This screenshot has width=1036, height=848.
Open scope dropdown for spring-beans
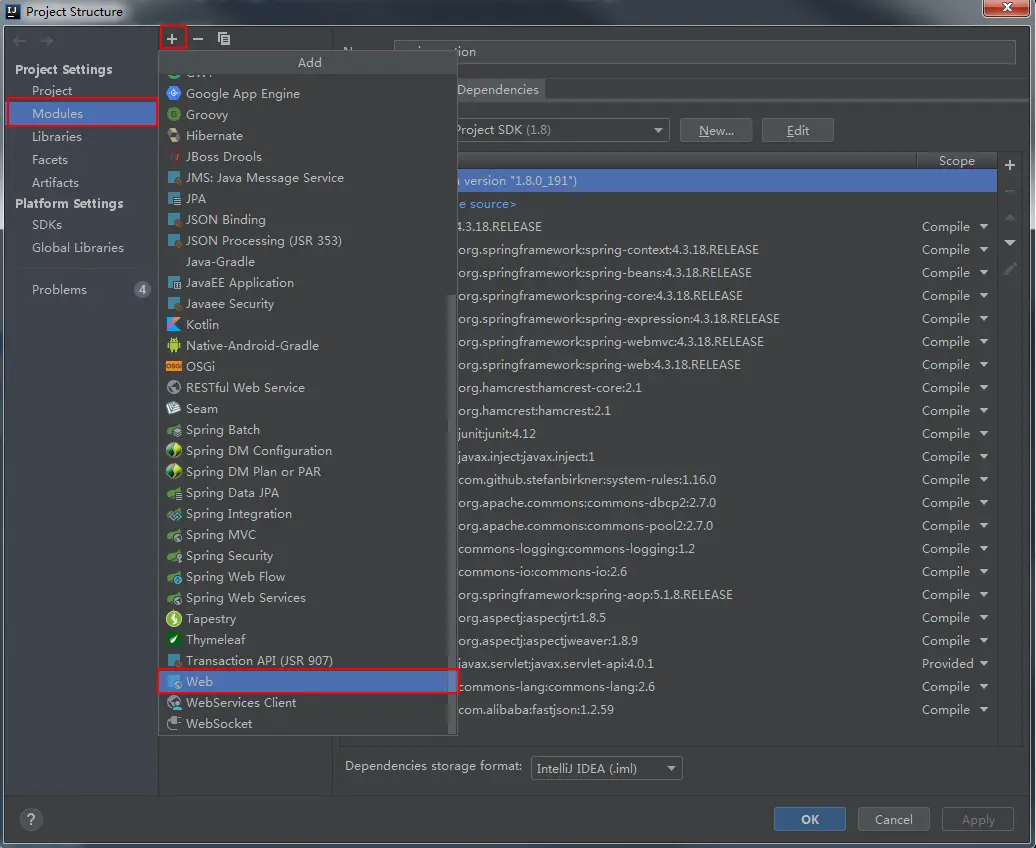(984, 272)
